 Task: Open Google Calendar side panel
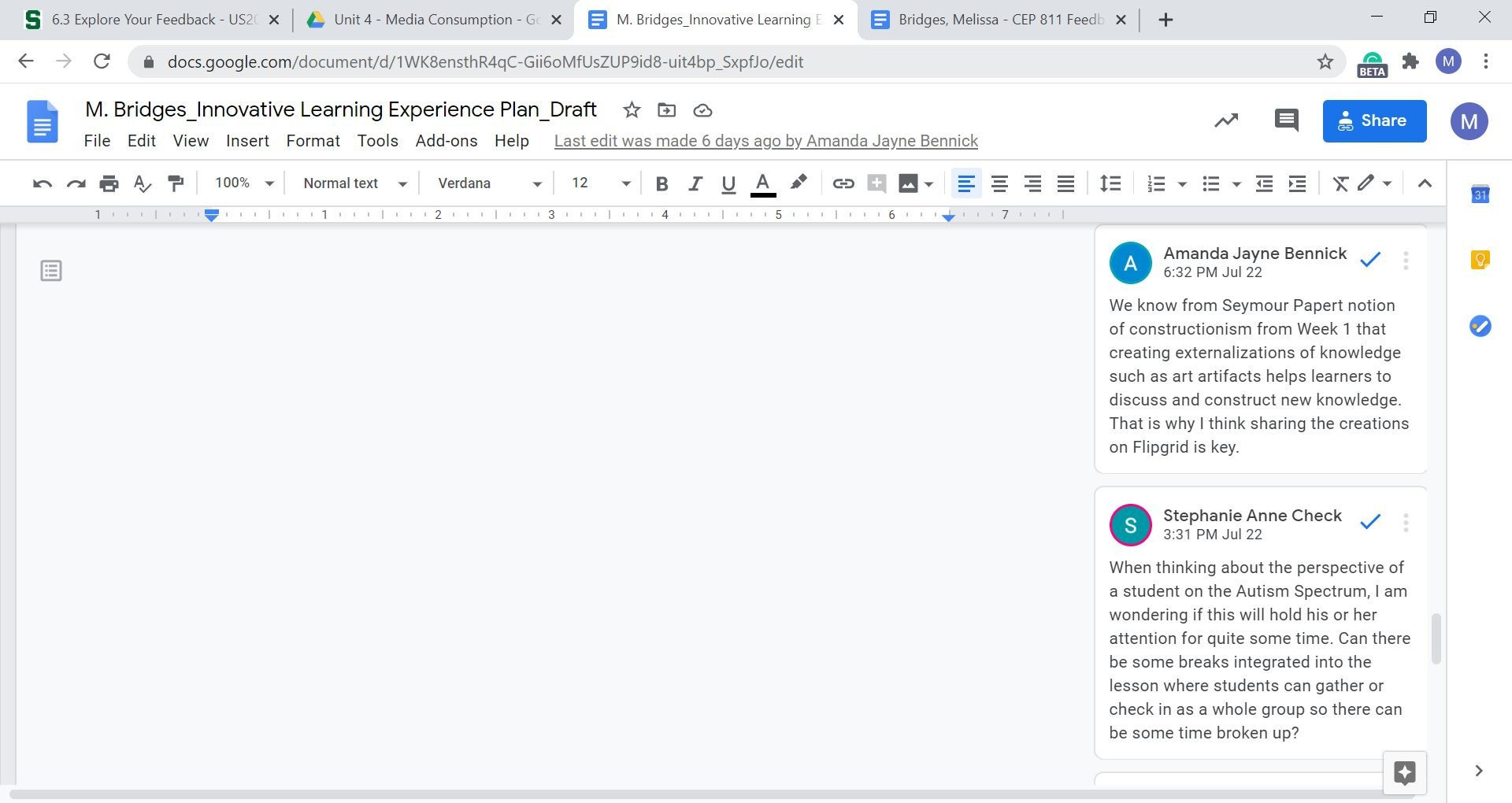point(1480,194)
